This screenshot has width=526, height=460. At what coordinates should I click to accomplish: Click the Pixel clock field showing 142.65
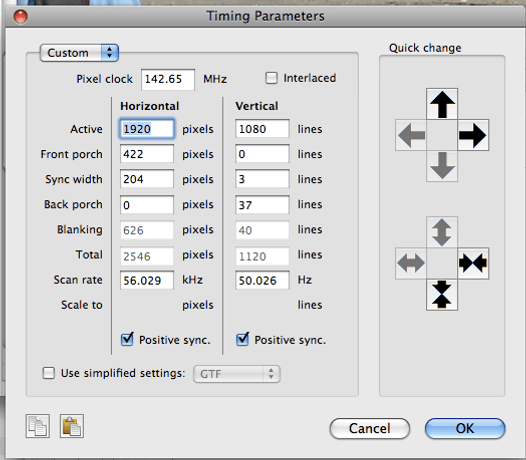[x=168, y=80]
